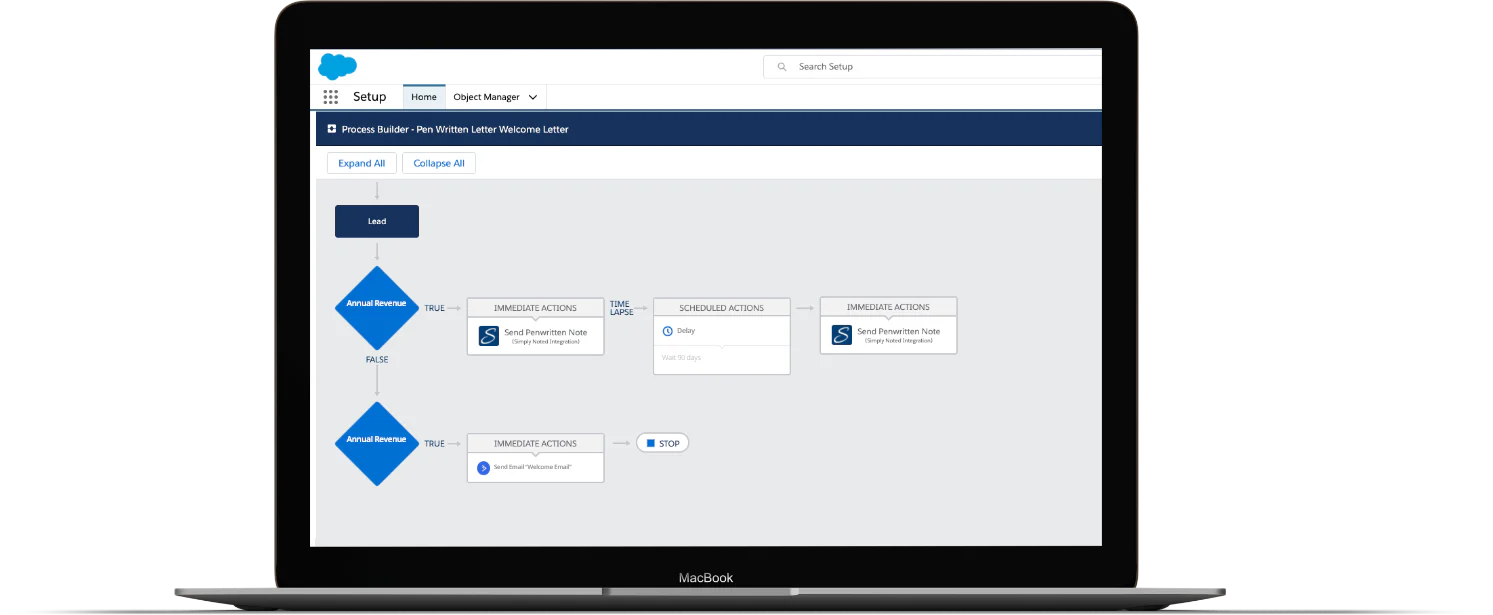The height and width of the screenshot is (615, 1493).
Task: Click the Process Builder header plus icon
Action: [x=332, y=129]
